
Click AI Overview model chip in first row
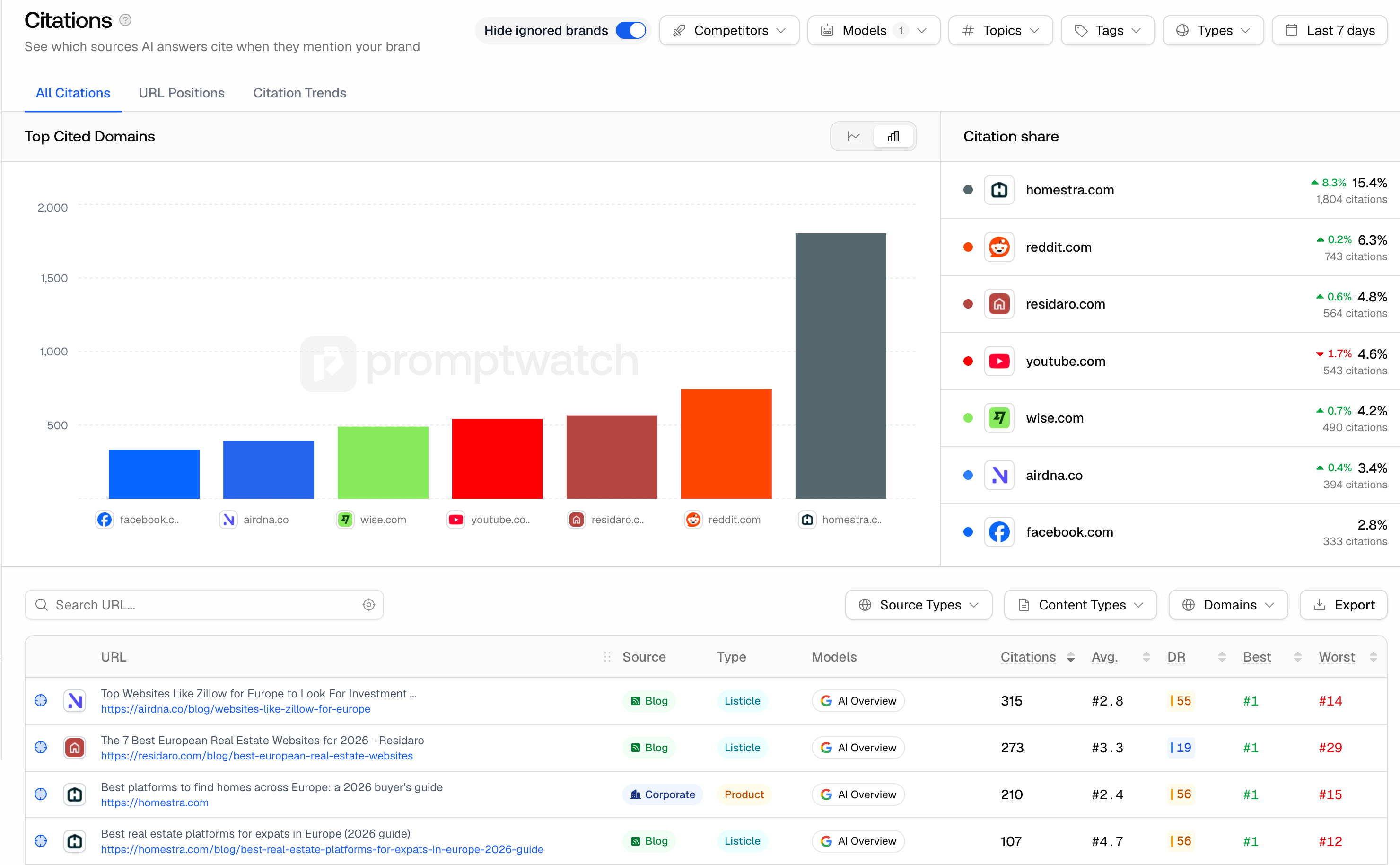tap(858, 701)
